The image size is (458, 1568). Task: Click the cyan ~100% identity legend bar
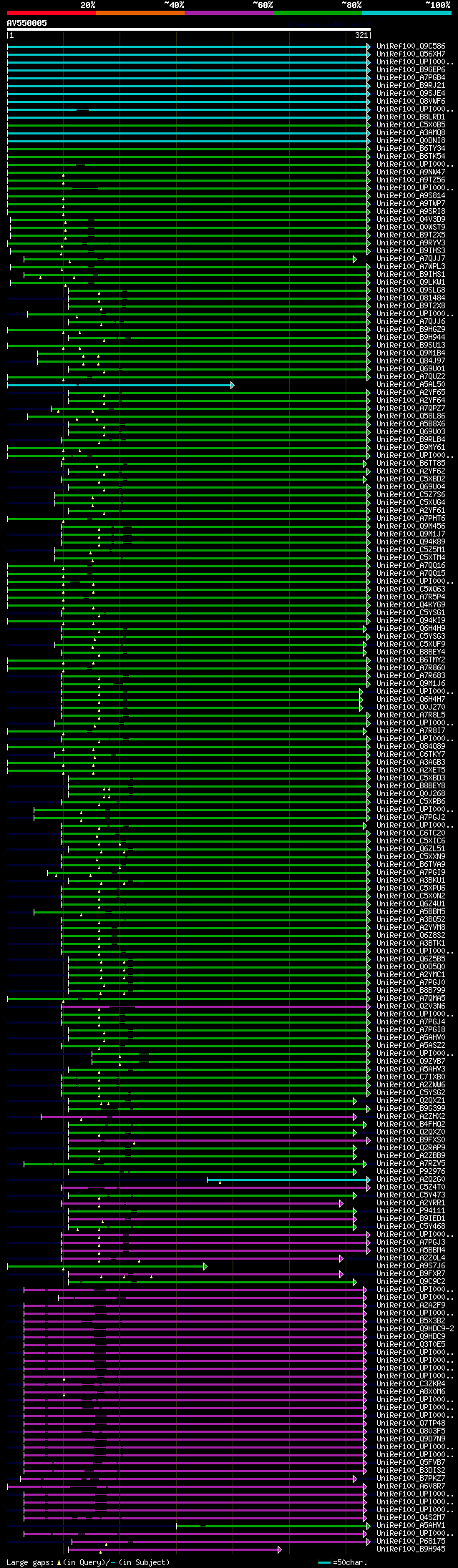(406, 13)
